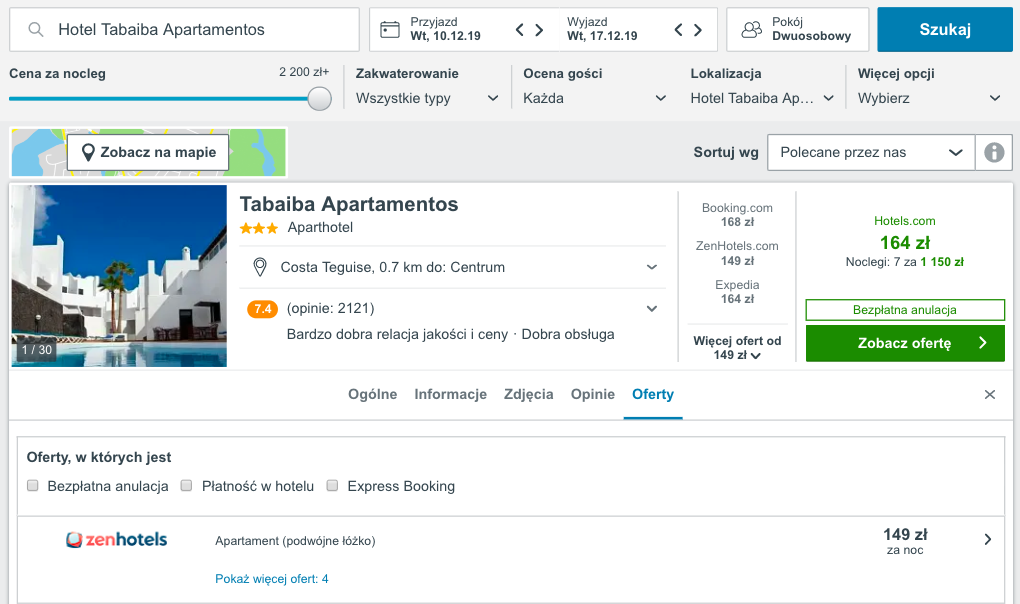Viewport: 1020px width, 604px height.
Task: Open Zakwaterowanie type dropdown
Action: [427, 98]
